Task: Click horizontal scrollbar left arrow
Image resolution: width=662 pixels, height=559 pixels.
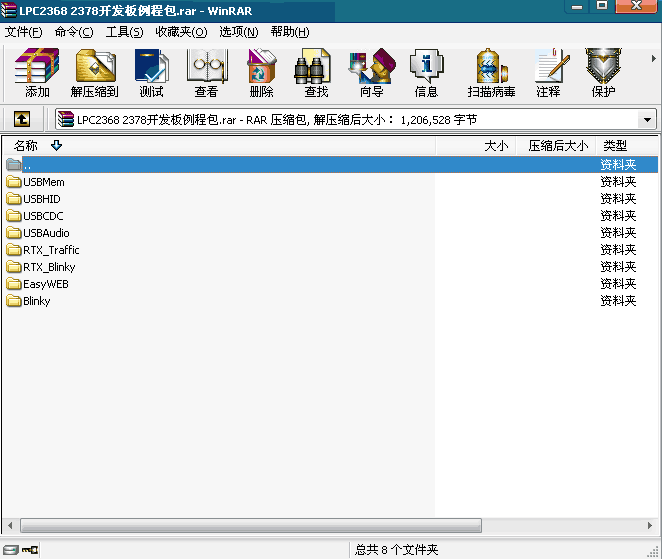Action: (x=10, y=526)
